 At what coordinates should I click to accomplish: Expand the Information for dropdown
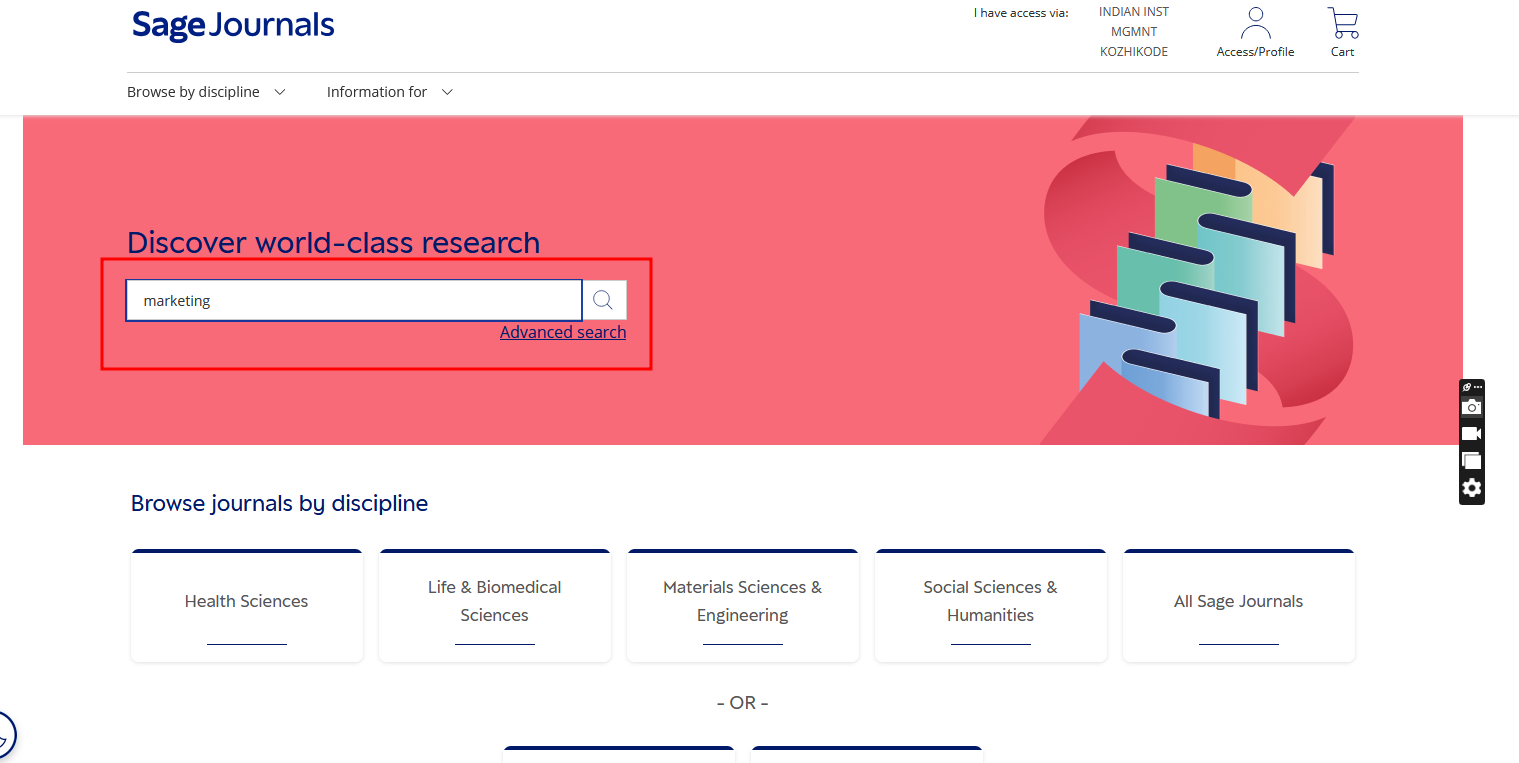389,92
